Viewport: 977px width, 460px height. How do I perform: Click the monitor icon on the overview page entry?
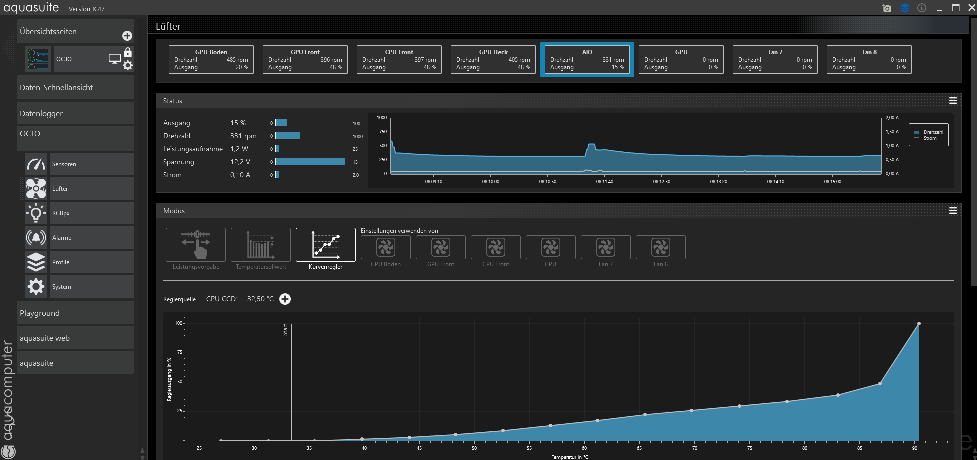tap(115, 59)
